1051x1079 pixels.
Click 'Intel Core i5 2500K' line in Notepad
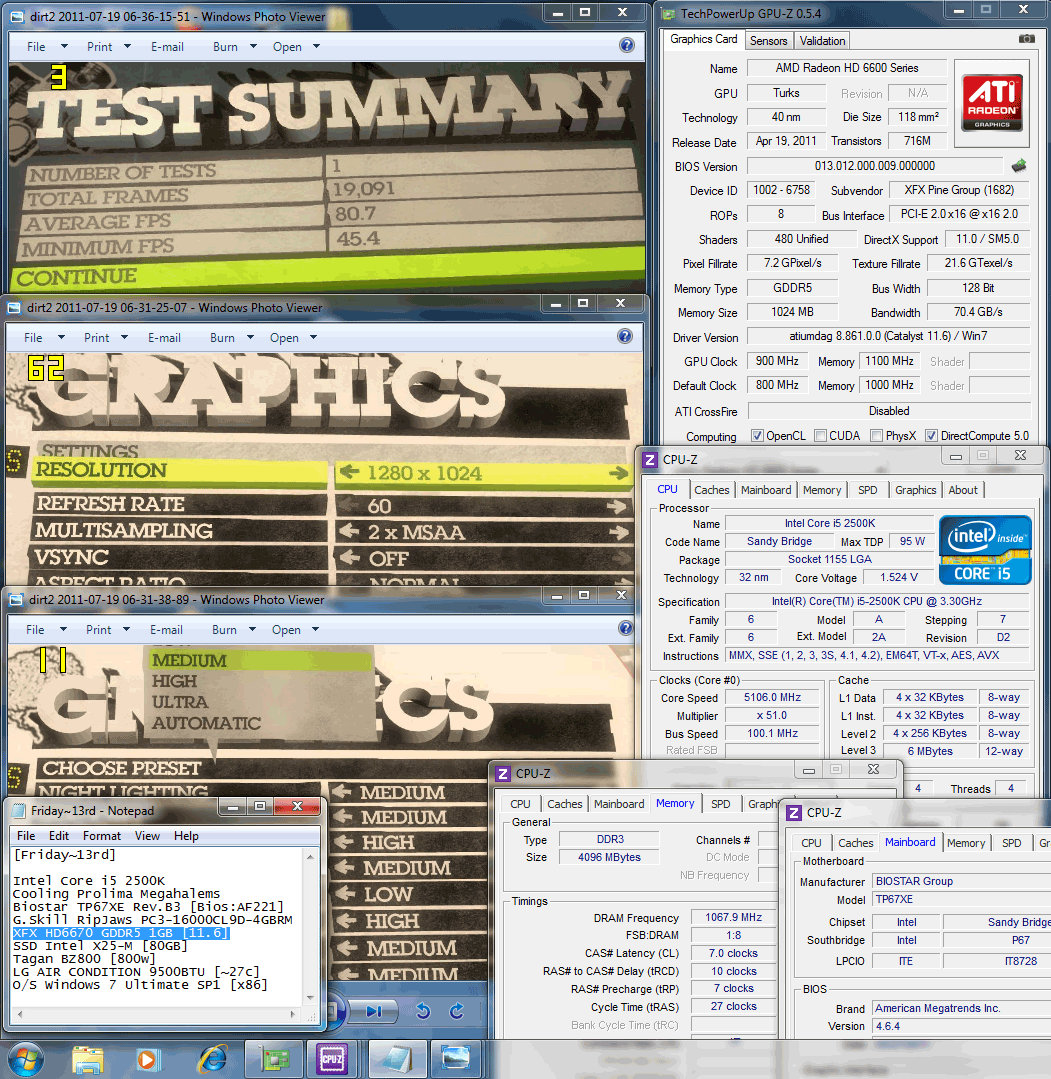tap(89, 881)
